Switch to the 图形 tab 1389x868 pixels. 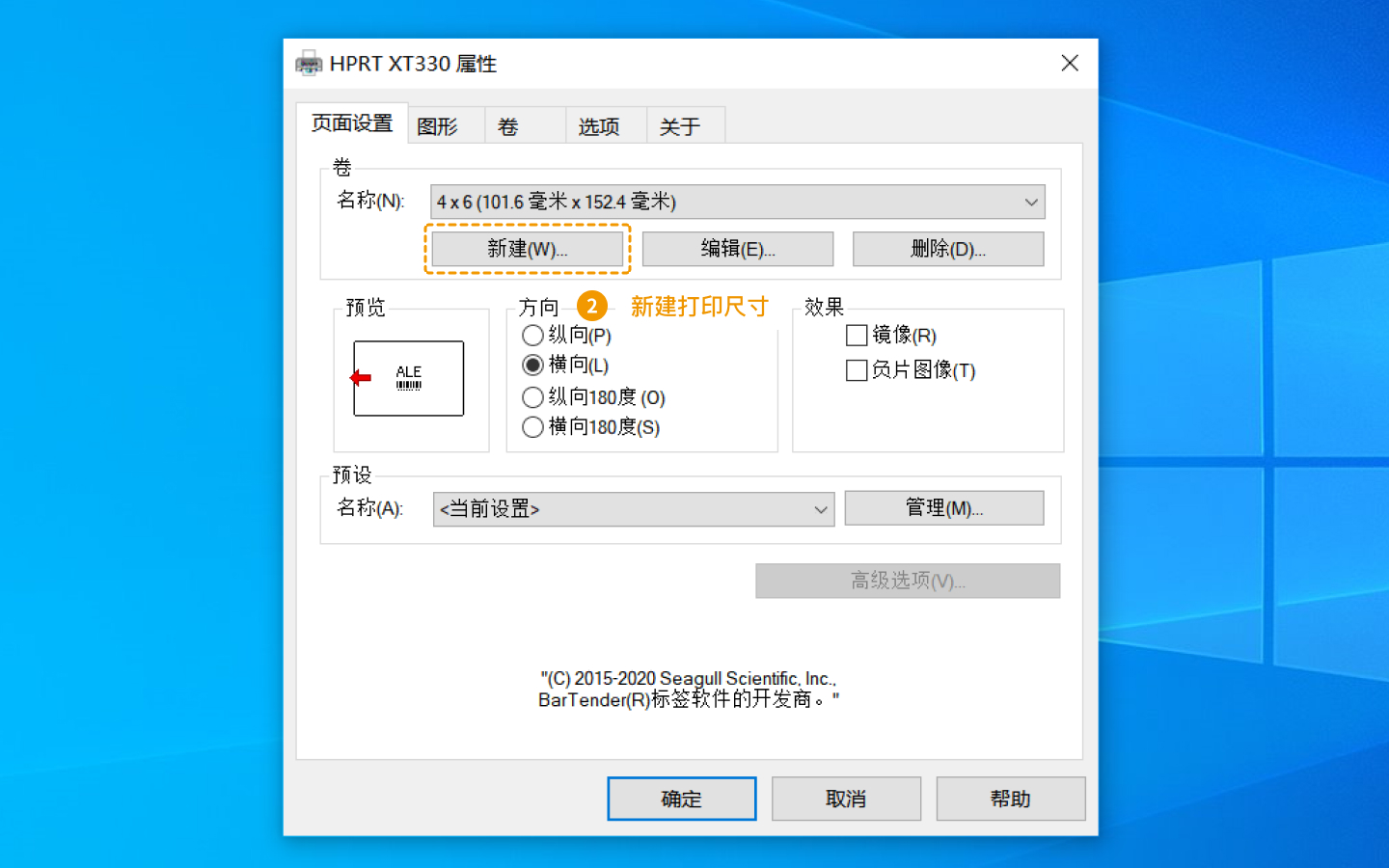tap(438, 126)
